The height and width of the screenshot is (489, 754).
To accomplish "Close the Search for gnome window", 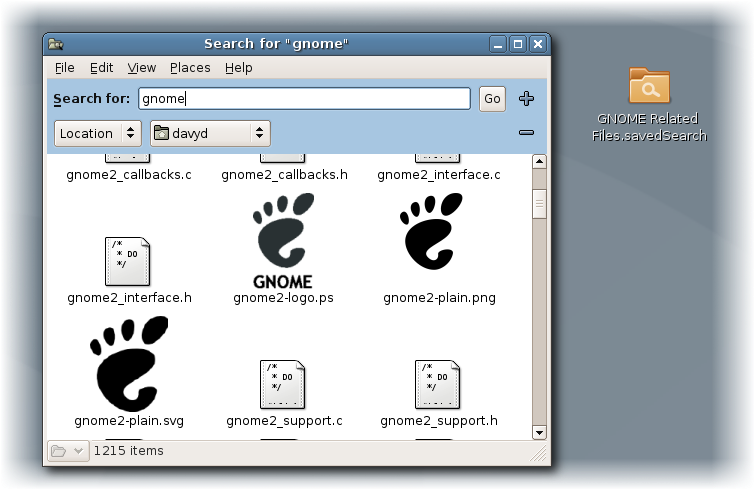I will click(538, 44).
